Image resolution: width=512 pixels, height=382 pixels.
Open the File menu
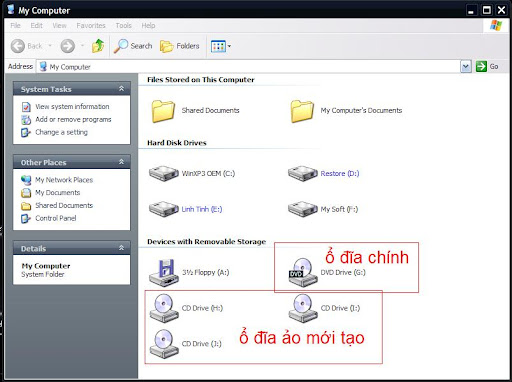15,25
